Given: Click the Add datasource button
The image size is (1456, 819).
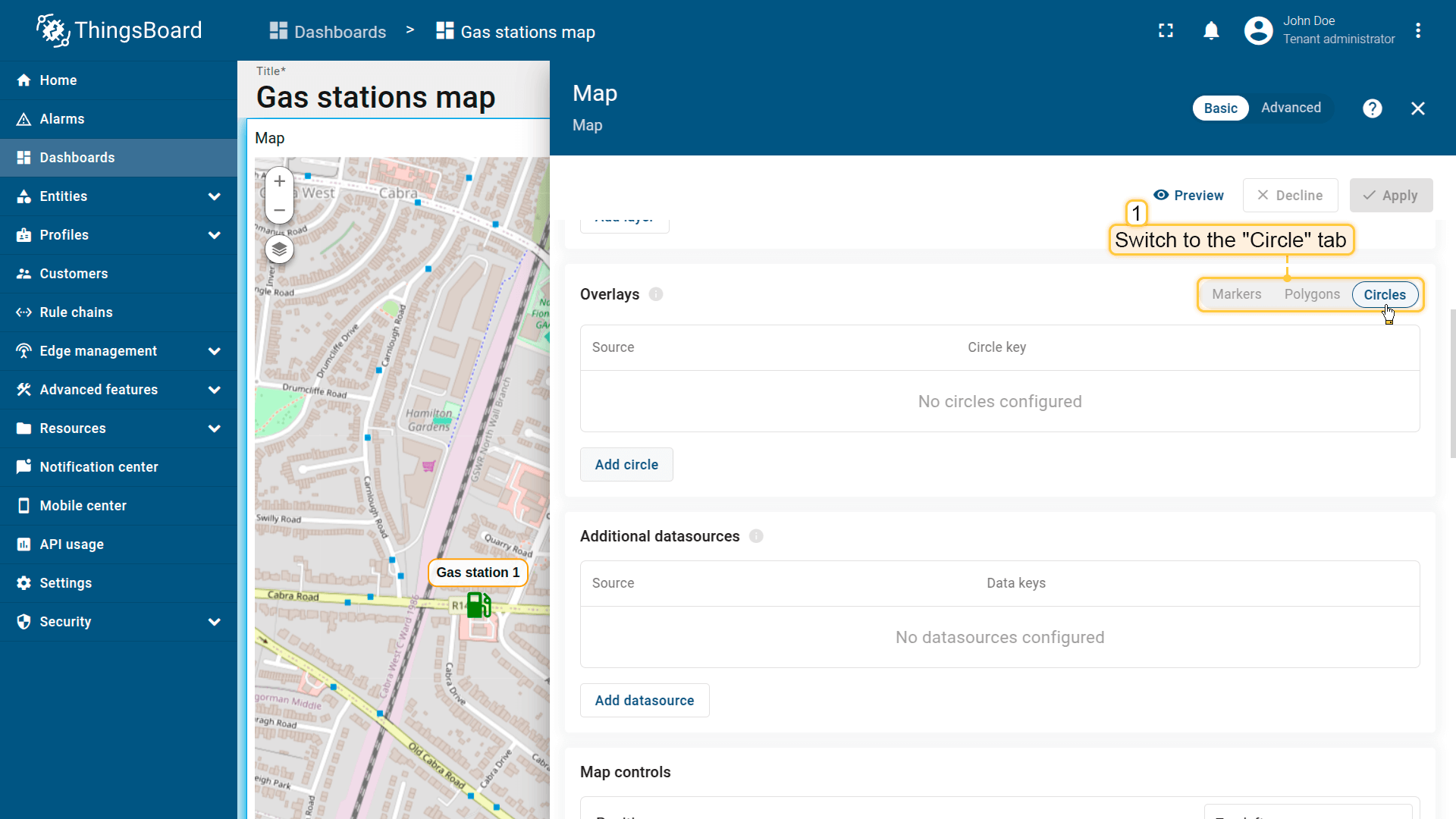Looking at the screenshot, I should click(644, 701).
